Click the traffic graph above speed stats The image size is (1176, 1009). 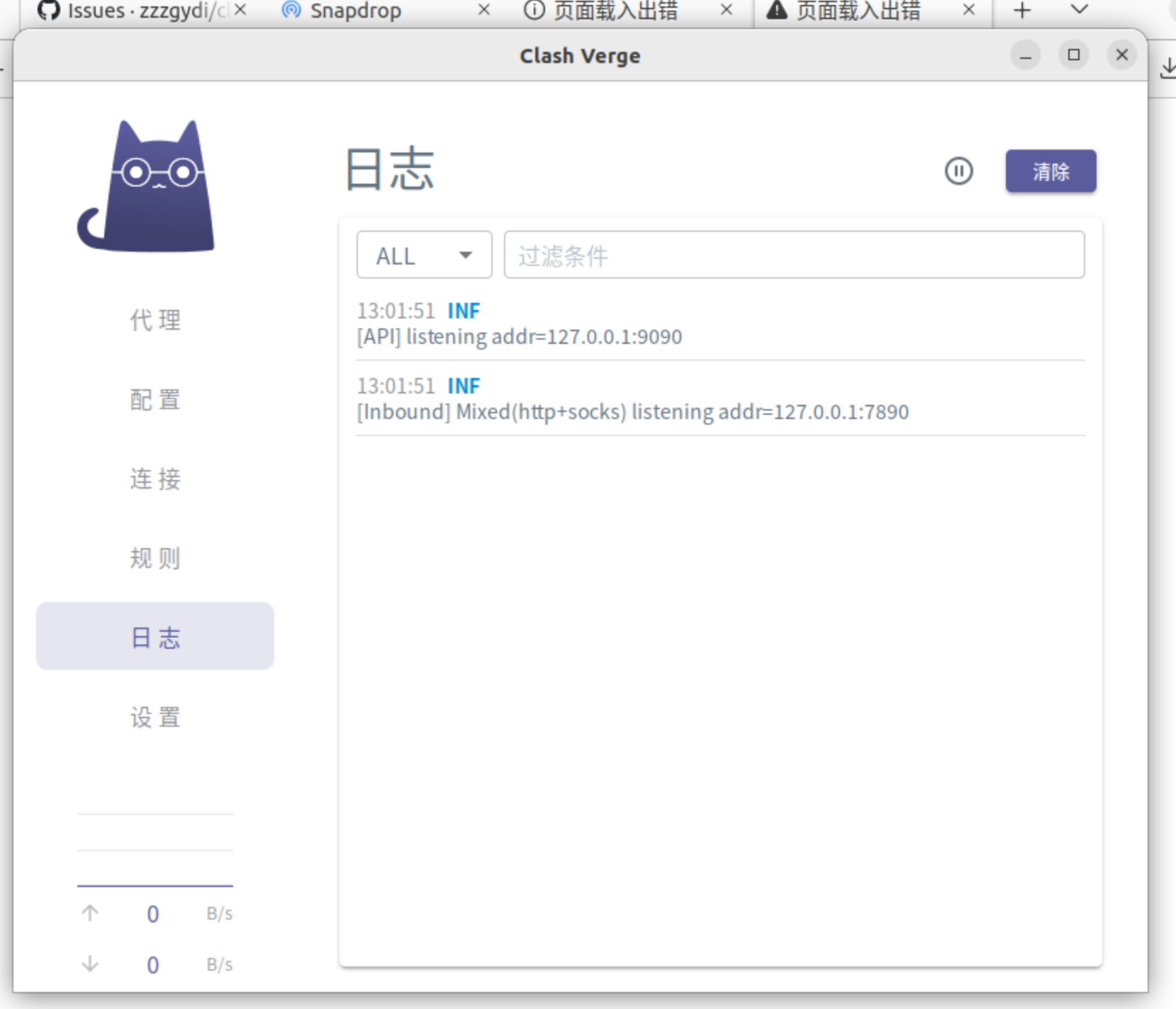click(x=155, y=849)
